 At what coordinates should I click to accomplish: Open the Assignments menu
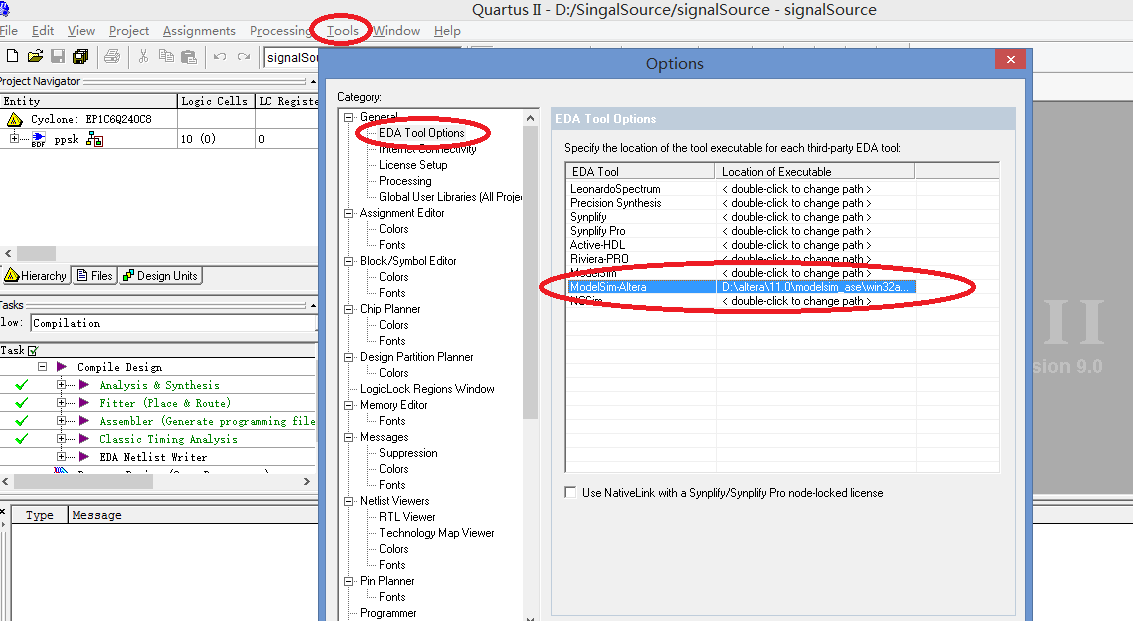pyautogui.click(x=199, y=30)
